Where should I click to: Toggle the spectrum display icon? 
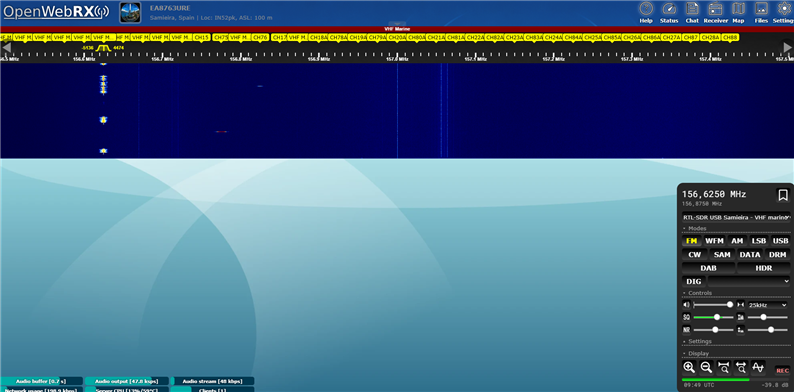click(758, 367)
